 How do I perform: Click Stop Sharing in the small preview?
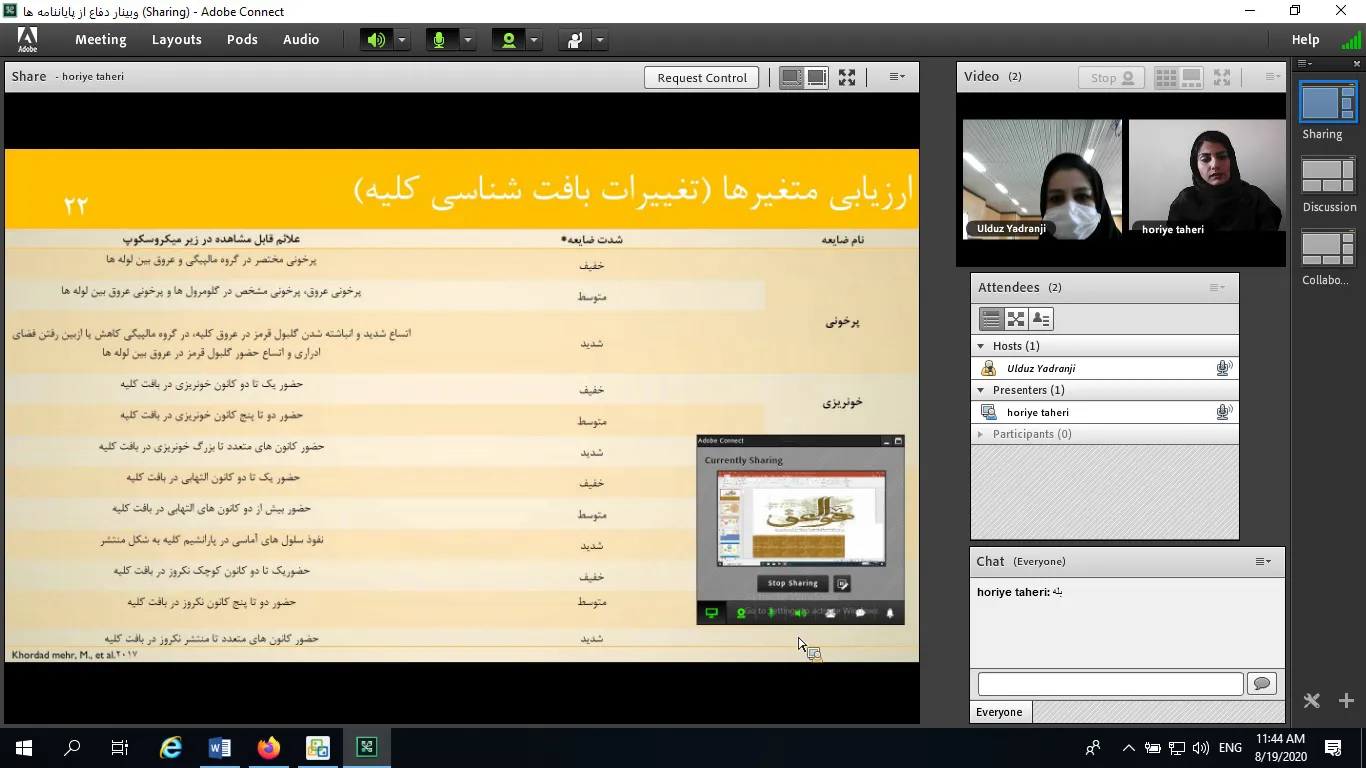pyautogui.click(x=792, y=583)
